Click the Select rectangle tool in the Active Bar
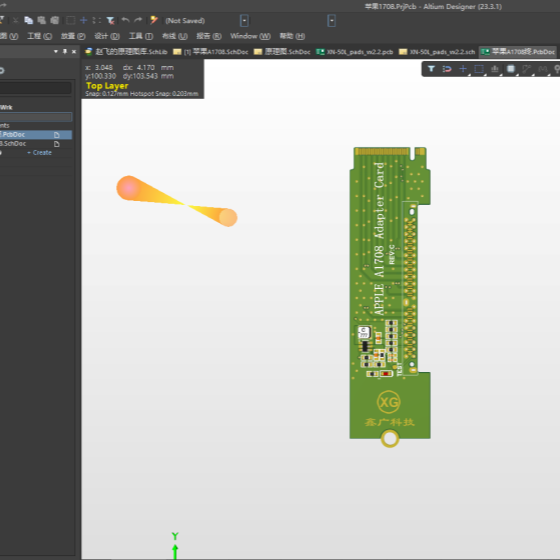This screenshot has width=560, height=560. pos(479,69)
